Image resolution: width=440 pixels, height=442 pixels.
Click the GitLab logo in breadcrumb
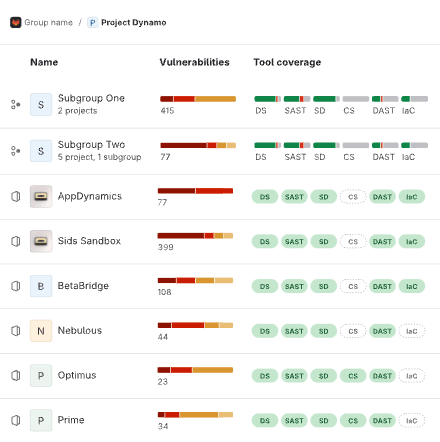click(x=16, y=22)
